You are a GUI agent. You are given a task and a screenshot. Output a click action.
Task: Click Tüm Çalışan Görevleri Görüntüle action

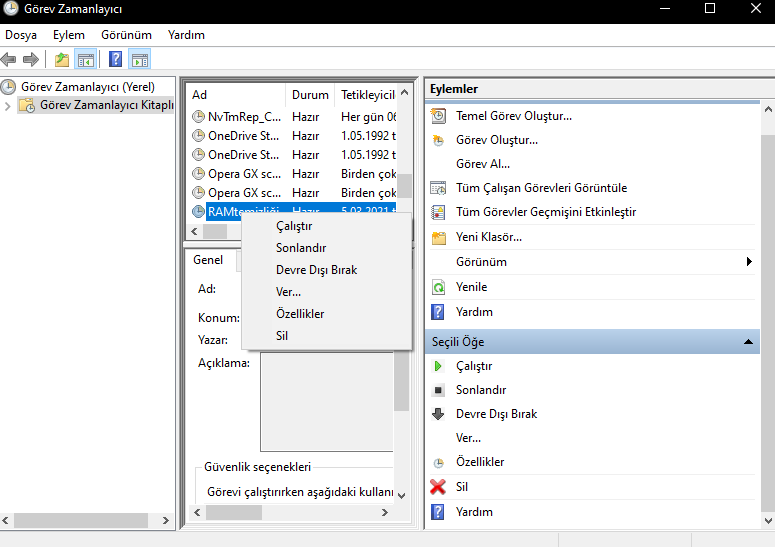541,188
